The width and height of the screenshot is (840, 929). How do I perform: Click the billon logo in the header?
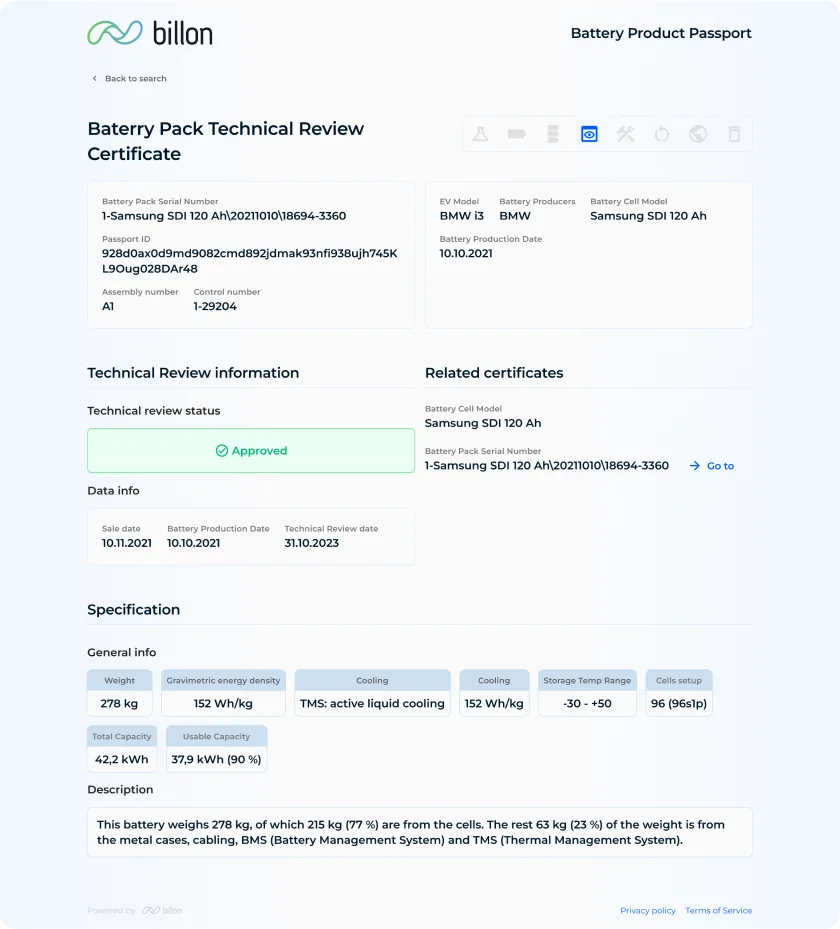coord(150,33)
